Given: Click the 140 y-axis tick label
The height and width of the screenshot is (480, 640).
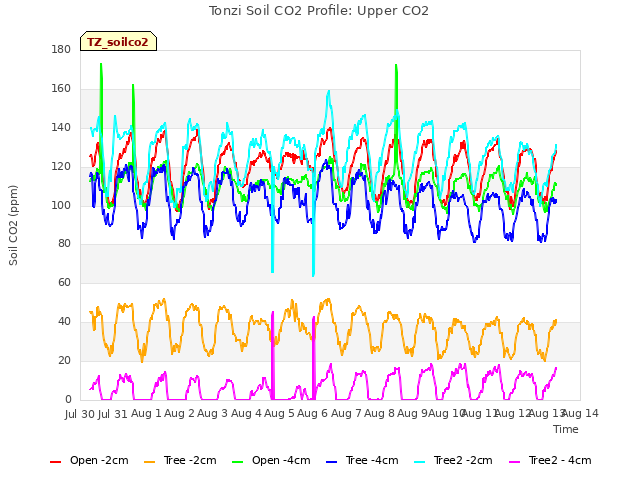Looking at the screenshot, I should click(x=61, y=128).
